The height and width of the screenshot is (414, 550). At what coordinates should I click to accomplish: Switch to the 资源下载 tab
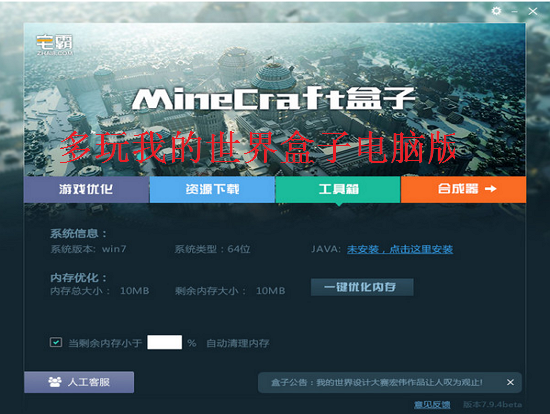pos(212,189)
